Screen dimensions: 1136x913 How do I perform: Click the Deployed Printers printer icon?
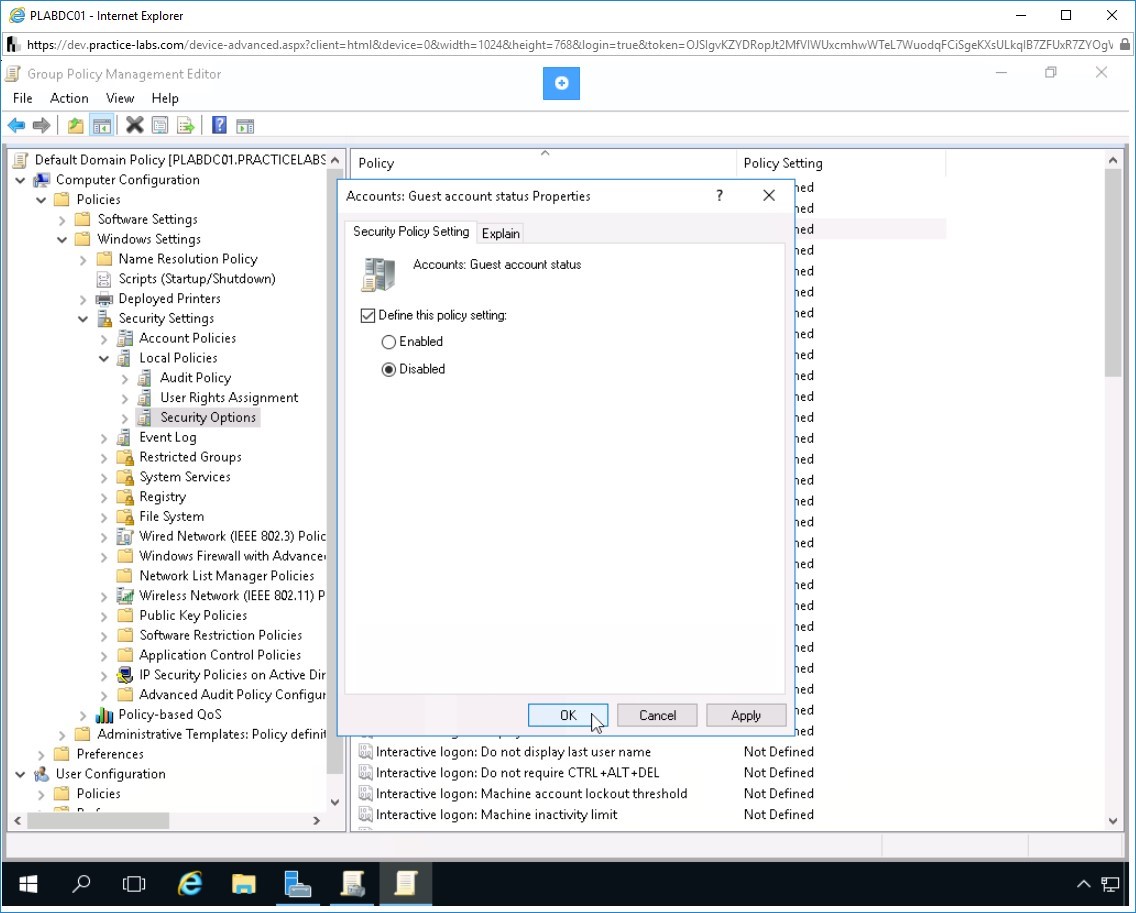tap(105, 299)
